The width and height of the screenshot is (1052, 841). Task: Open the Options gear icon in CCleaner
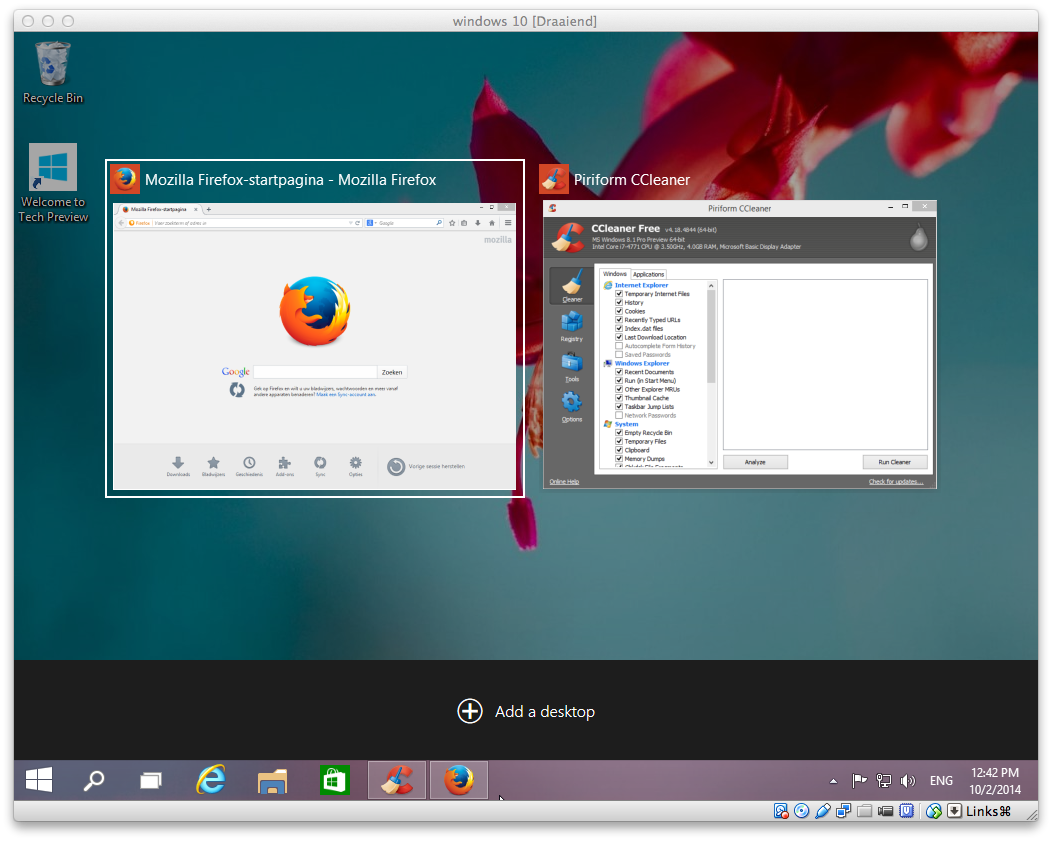571,403
